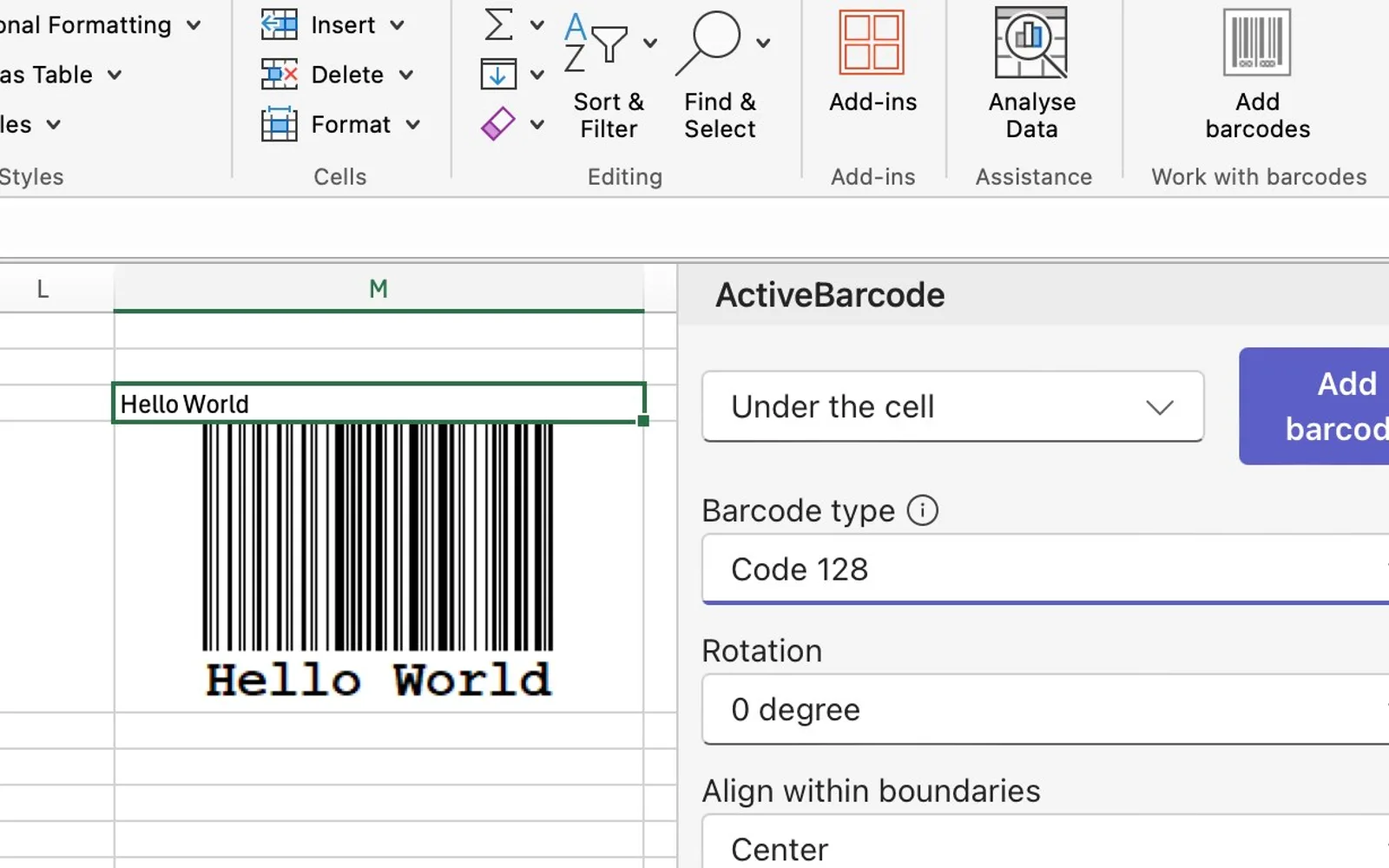Click the Insert cells icon
Image resolution: width=1389 pixels, height=868 pixels.
click(x=279, y=25)
